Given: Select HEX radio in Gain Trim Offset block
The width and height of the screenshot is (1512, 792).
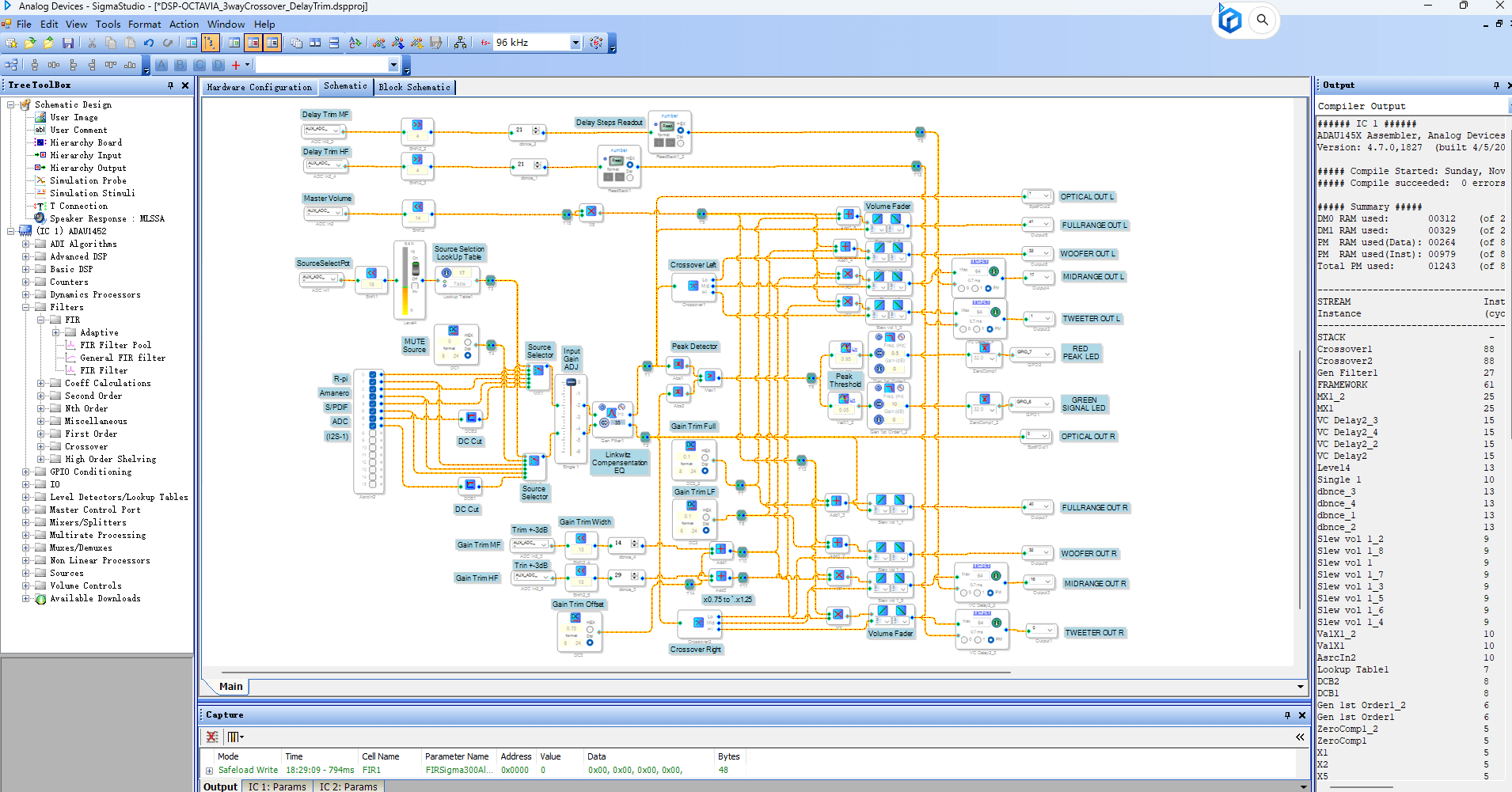Looking at the screenshot, I should pyautogui.click(x=590, y=631).
